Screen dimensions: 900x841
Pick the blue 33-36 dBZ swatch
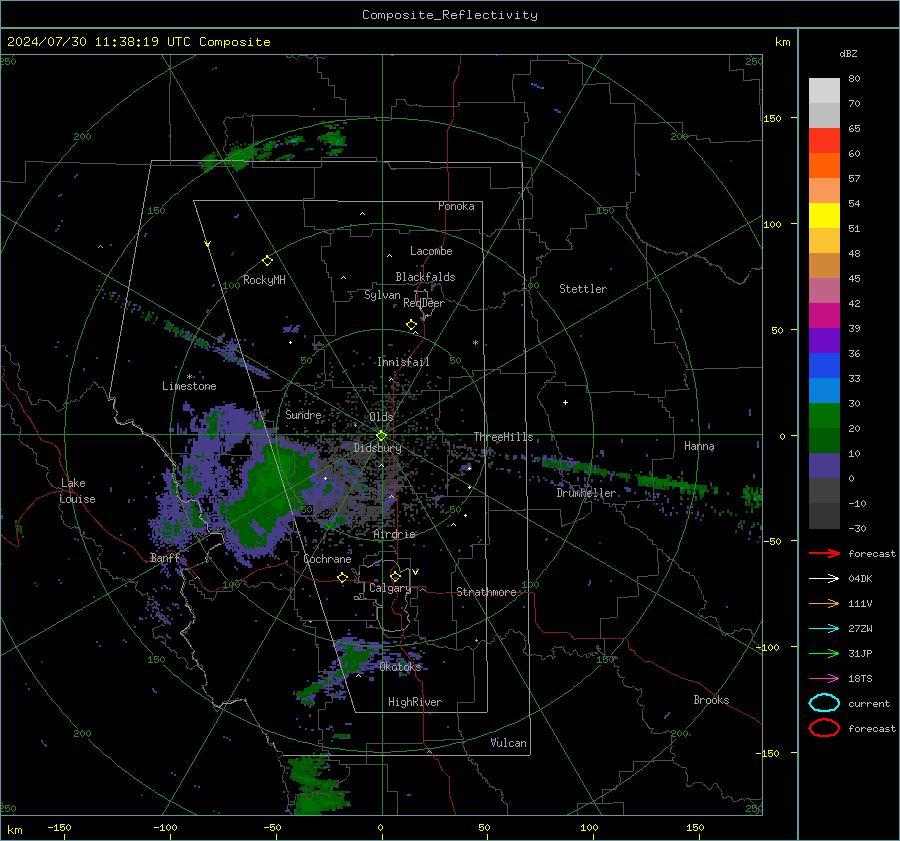click(824, 366)
